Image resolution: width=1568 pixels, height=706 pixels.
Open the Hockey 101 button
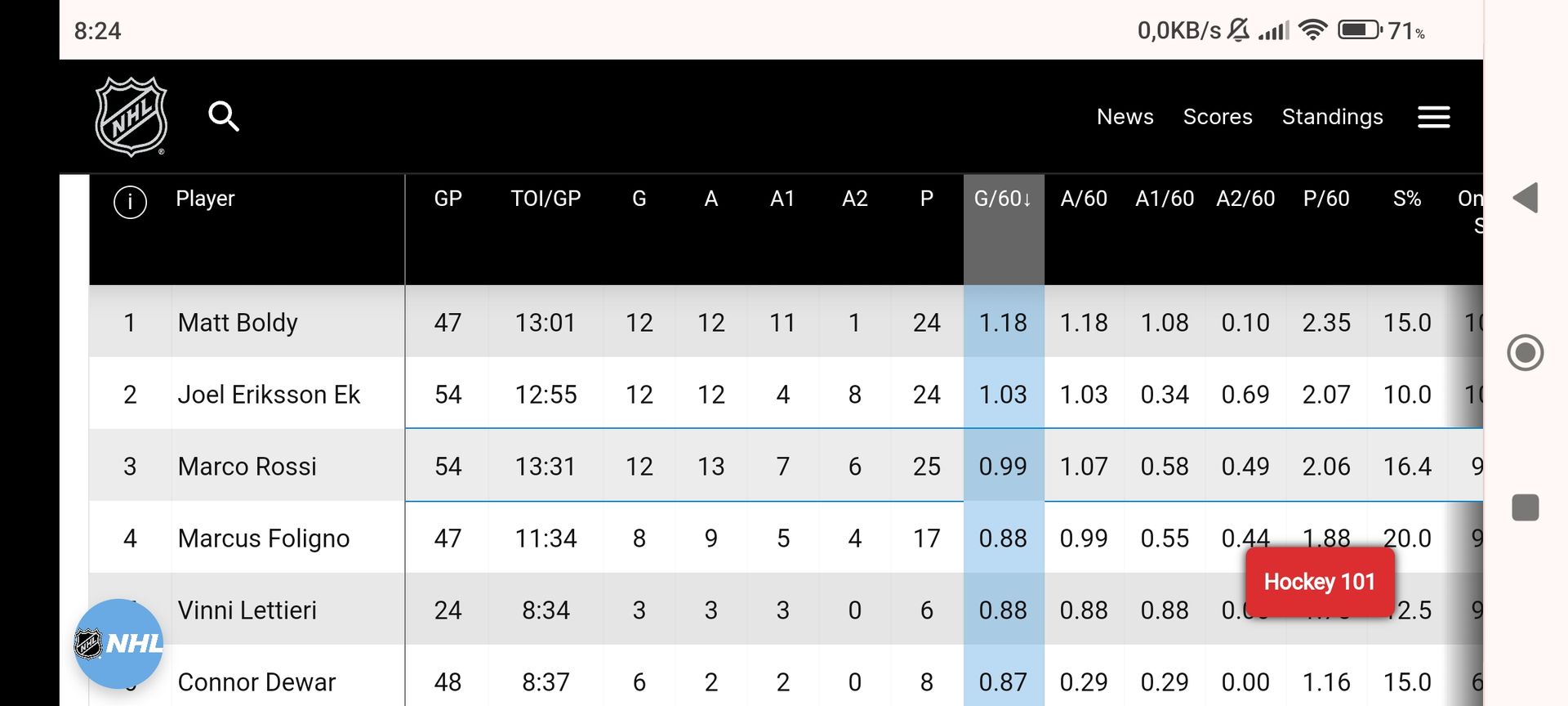[x=1319, y=582]
